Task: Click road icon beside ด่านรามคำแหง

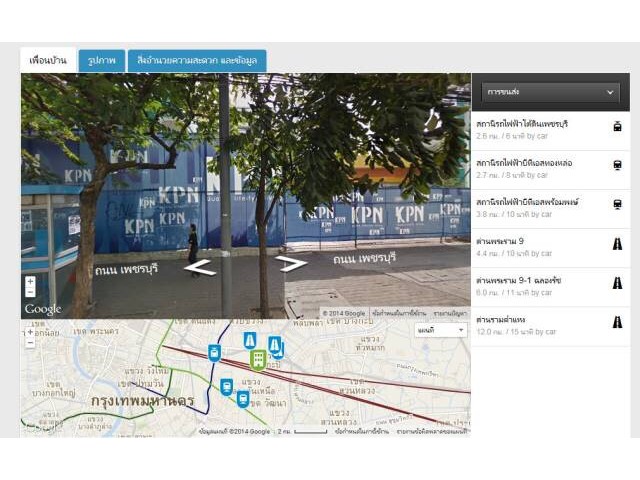Action: [x=618, y=321]
